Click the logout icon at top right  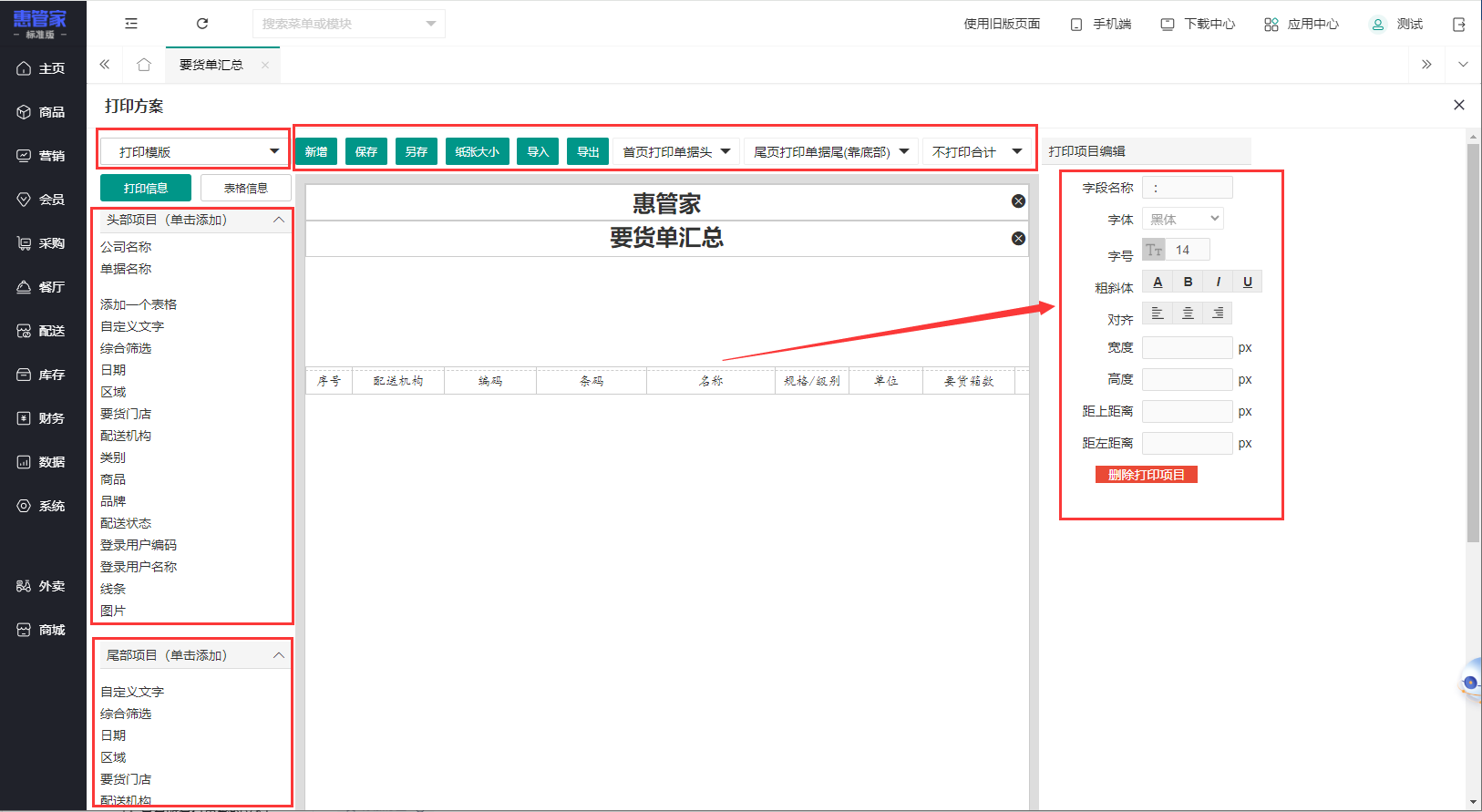click(x=1458, y=25)
